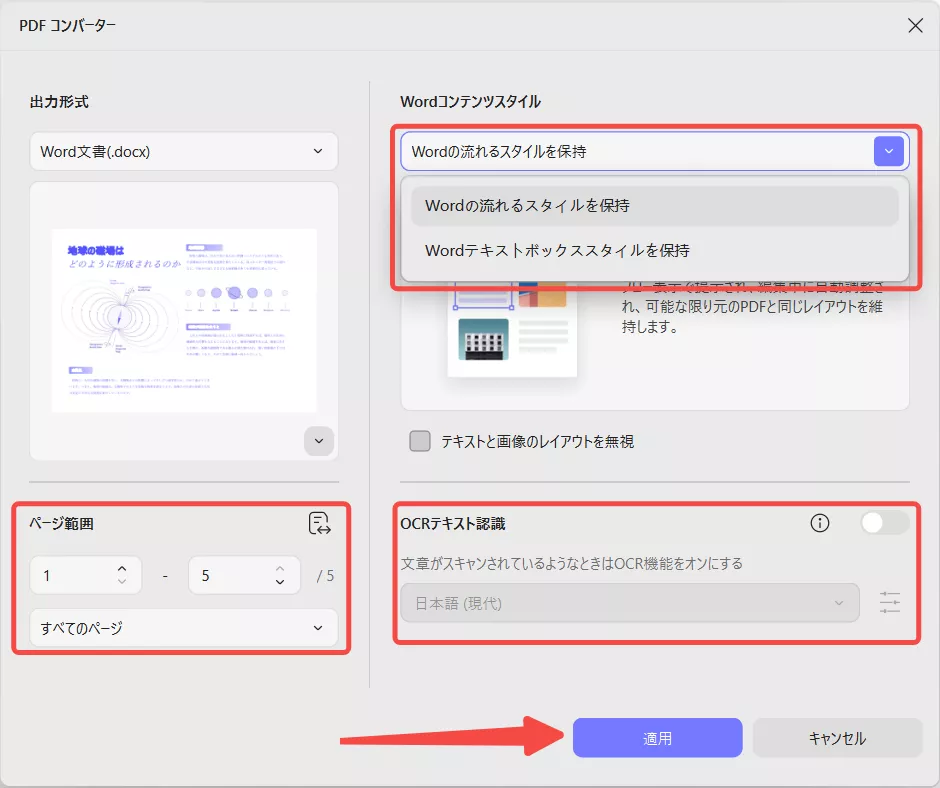Increase the end page number
This screenshot has width=940, height=788.
click(x=280, y=568)
